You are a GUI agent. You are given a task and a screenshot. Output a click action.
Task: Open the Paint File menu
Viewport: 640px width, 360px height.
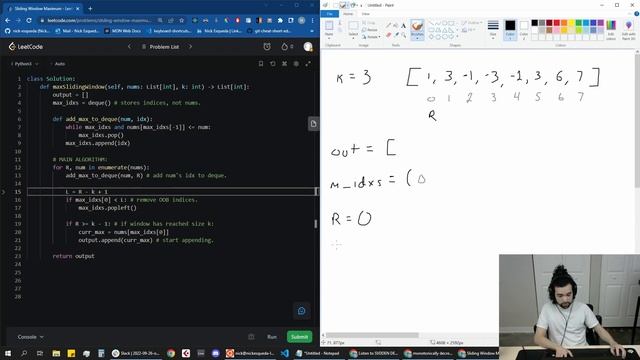click(329, 14)
